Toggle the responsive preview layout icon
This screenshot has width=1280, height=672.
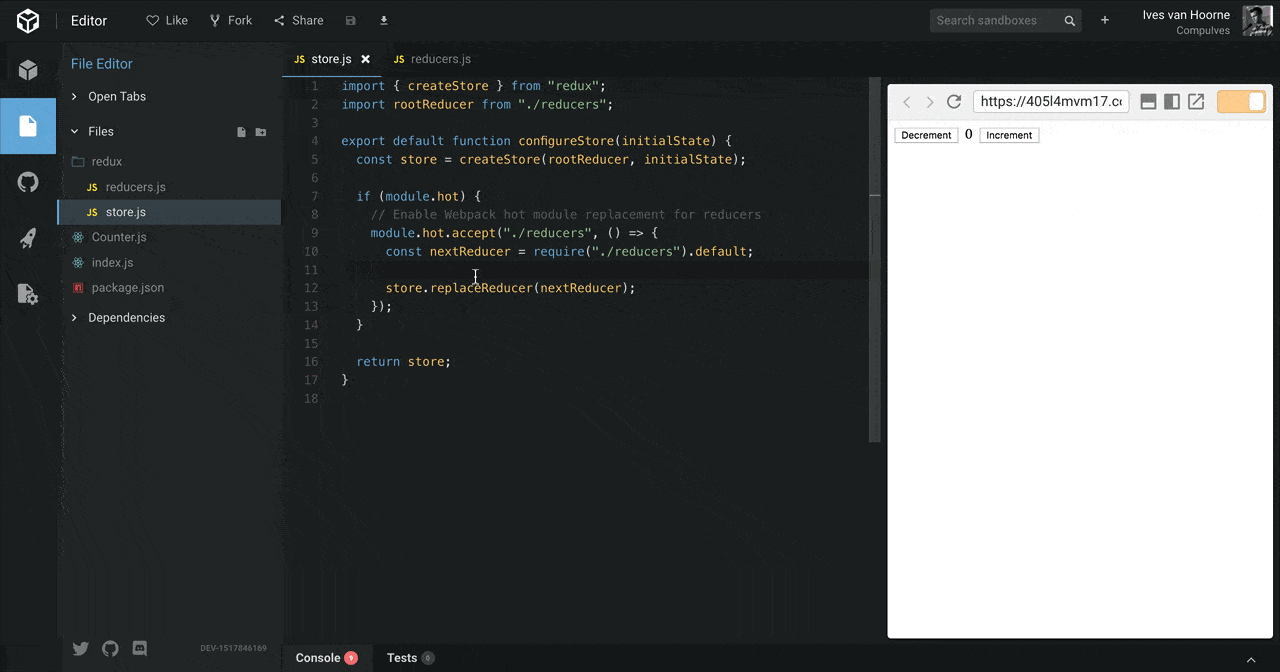(1147, 101)
